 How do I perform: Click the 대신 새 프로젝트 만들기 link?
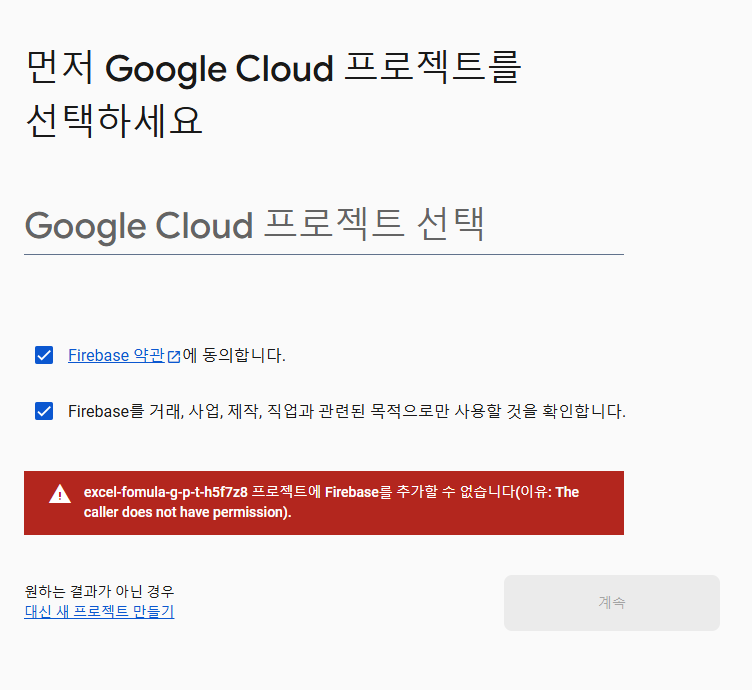[99, 611]
